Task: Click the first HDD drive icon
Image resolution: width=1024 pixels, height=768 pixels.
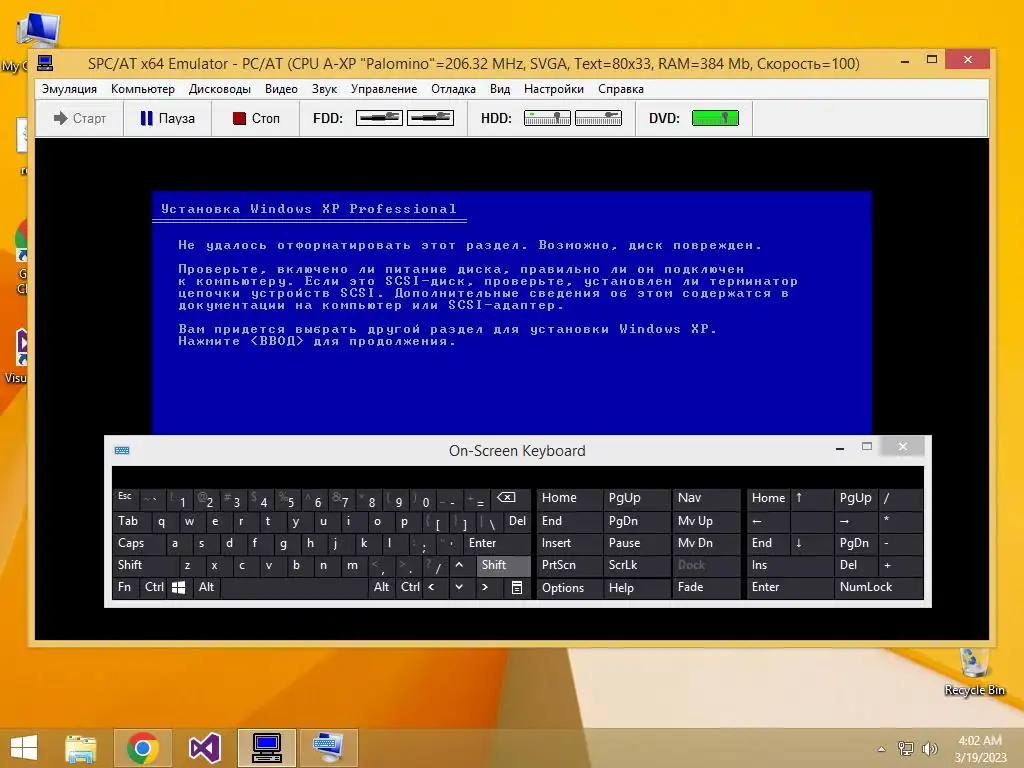Action: pos(547,118)
